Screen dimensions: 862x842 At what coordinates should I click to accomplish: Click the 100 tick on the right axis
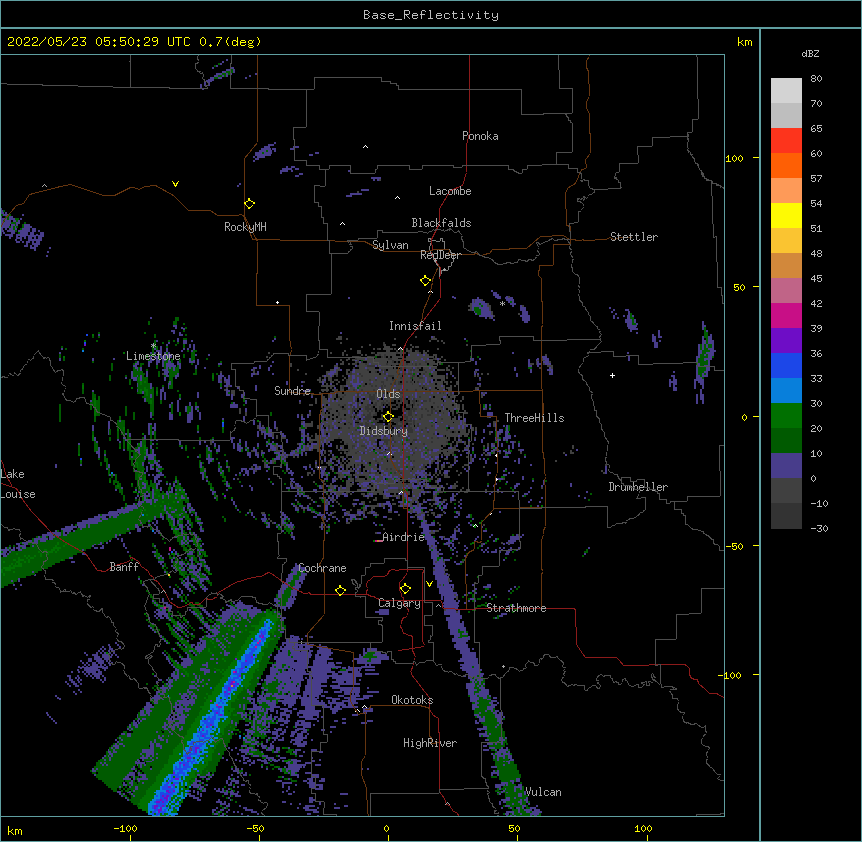click(734, 158)
